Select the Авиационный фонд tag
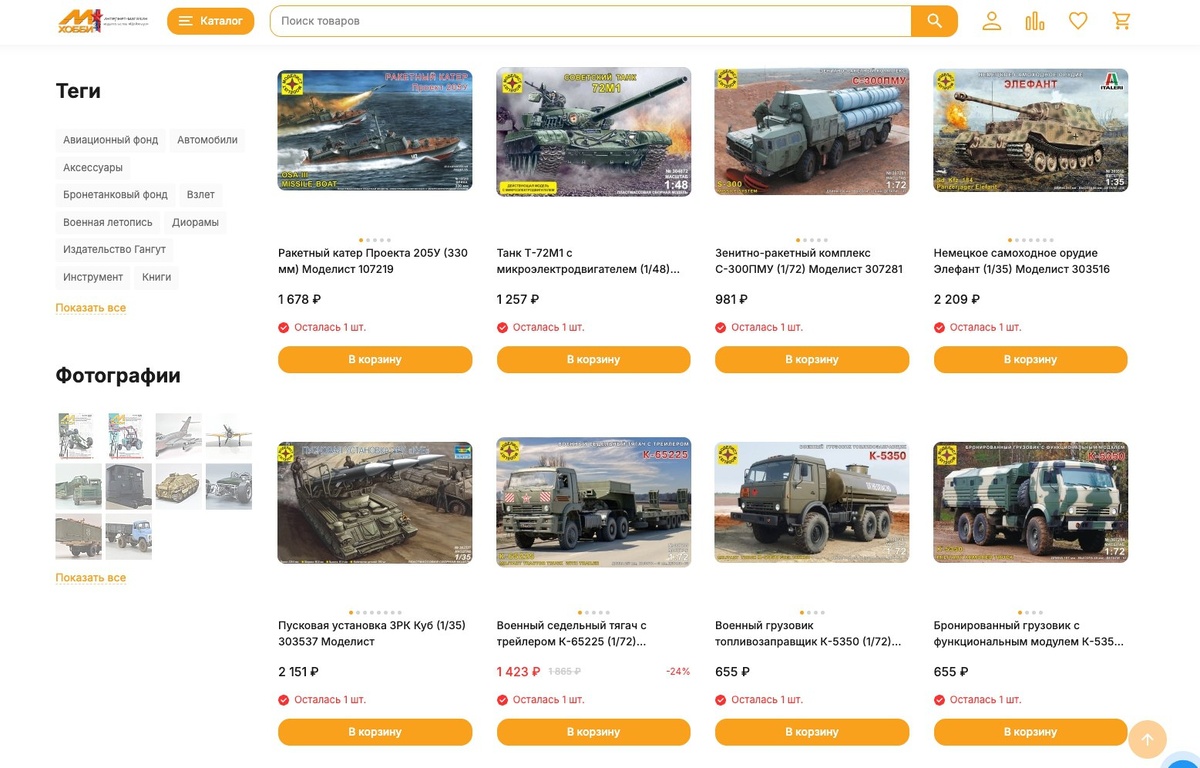 [x=110, y=140]
